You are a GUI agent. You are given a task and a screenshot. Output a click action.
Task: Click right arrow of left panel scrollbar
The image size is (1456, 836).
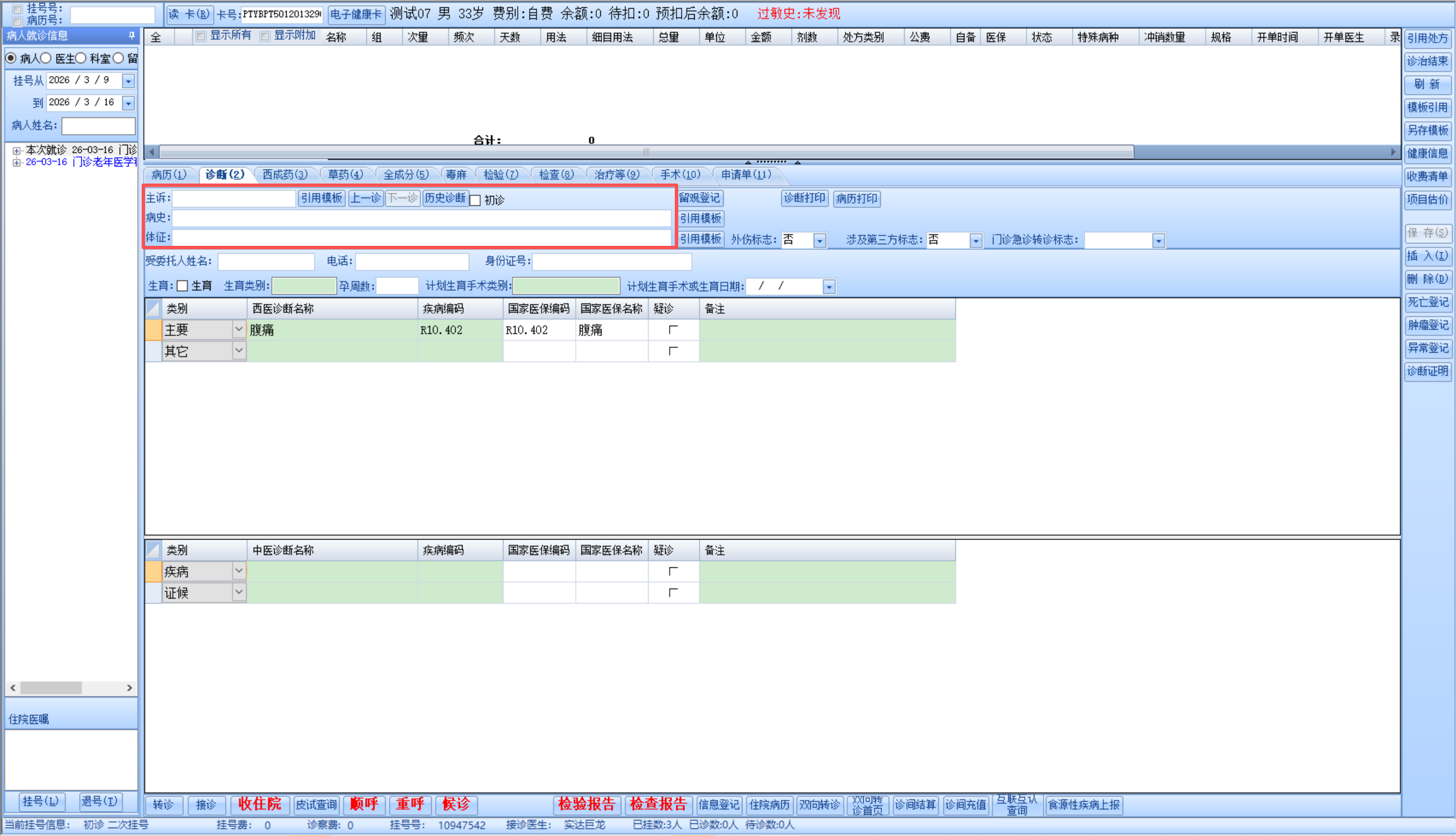(129, 687)
